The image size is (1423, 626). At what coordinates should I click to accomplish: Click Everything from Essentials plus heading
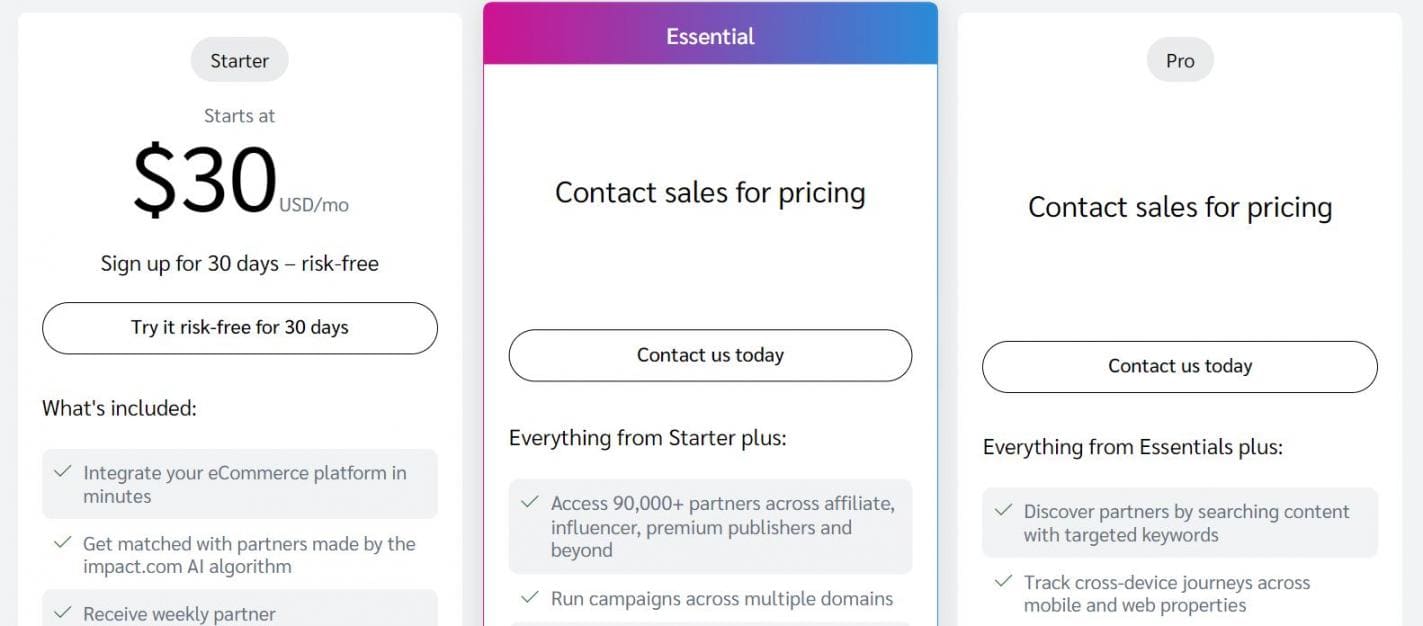point(1132,447)
